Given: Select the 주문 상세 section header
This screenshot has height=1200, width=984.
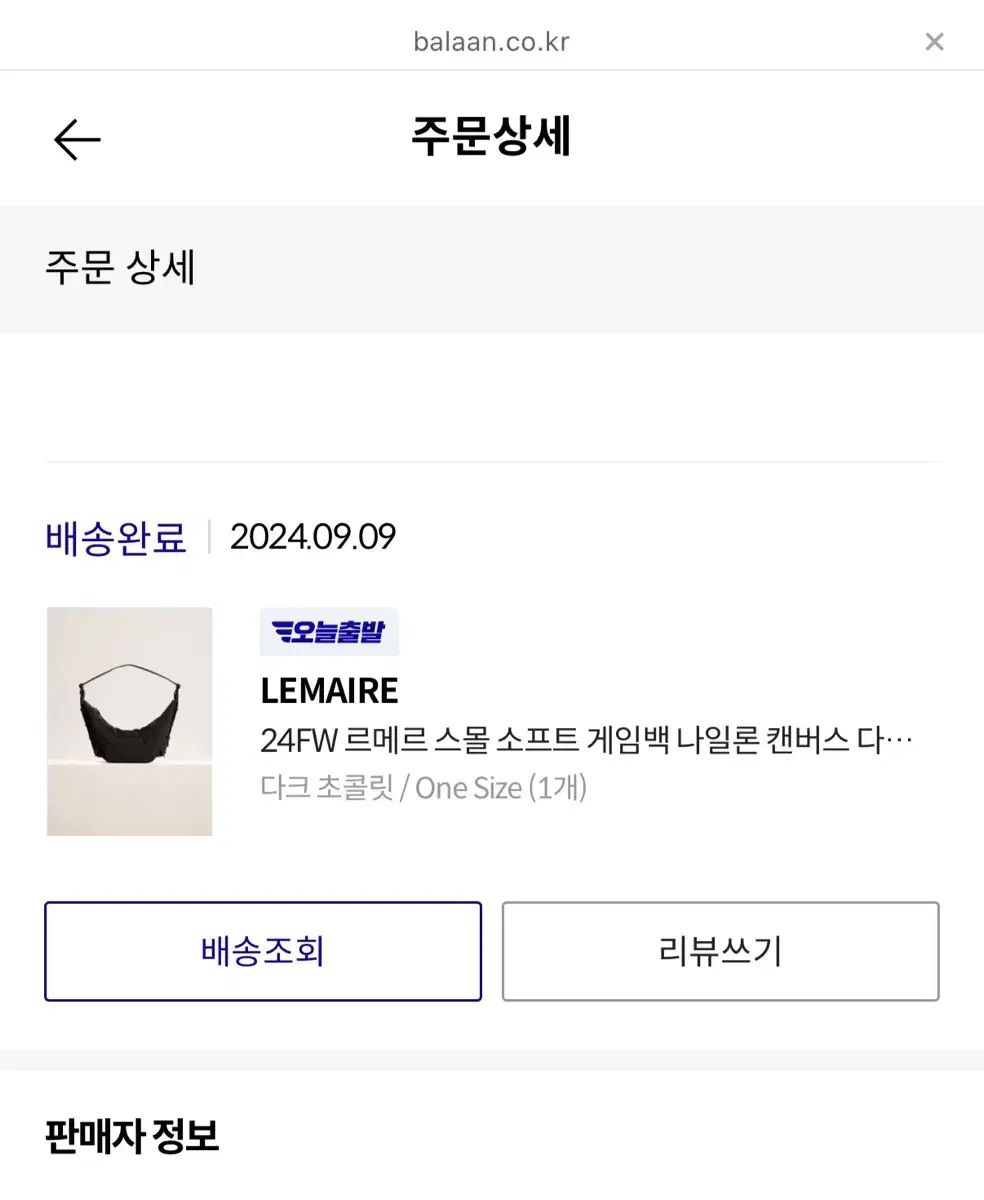Looking at the screenshot, I should (121, 268).
